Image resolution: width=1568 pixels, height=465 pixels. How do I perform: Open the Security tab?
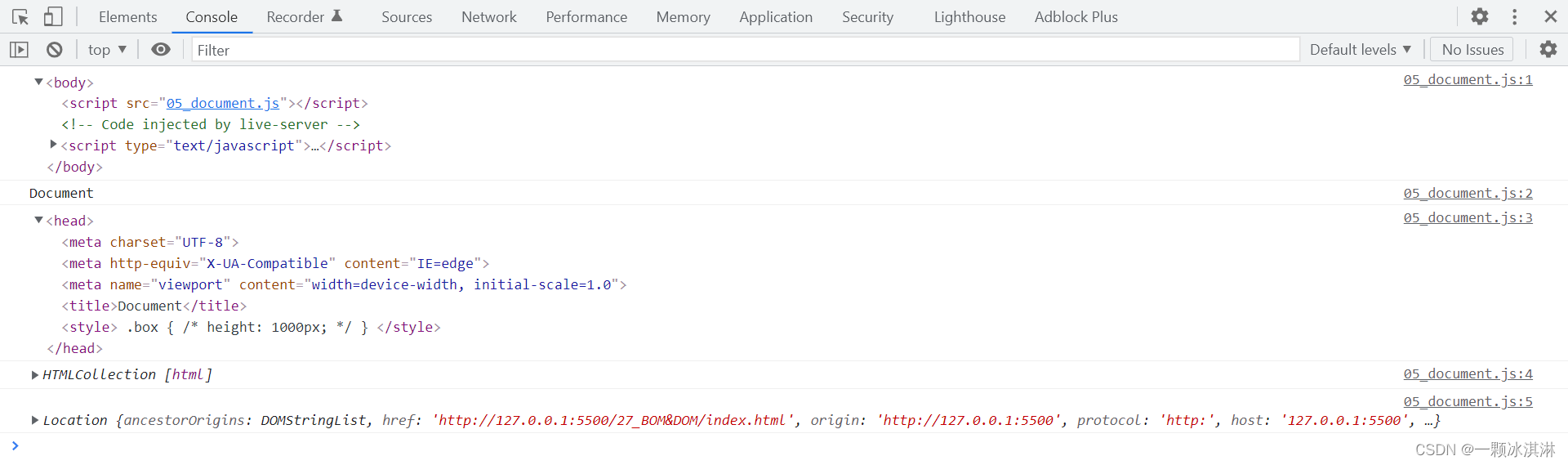867,17
